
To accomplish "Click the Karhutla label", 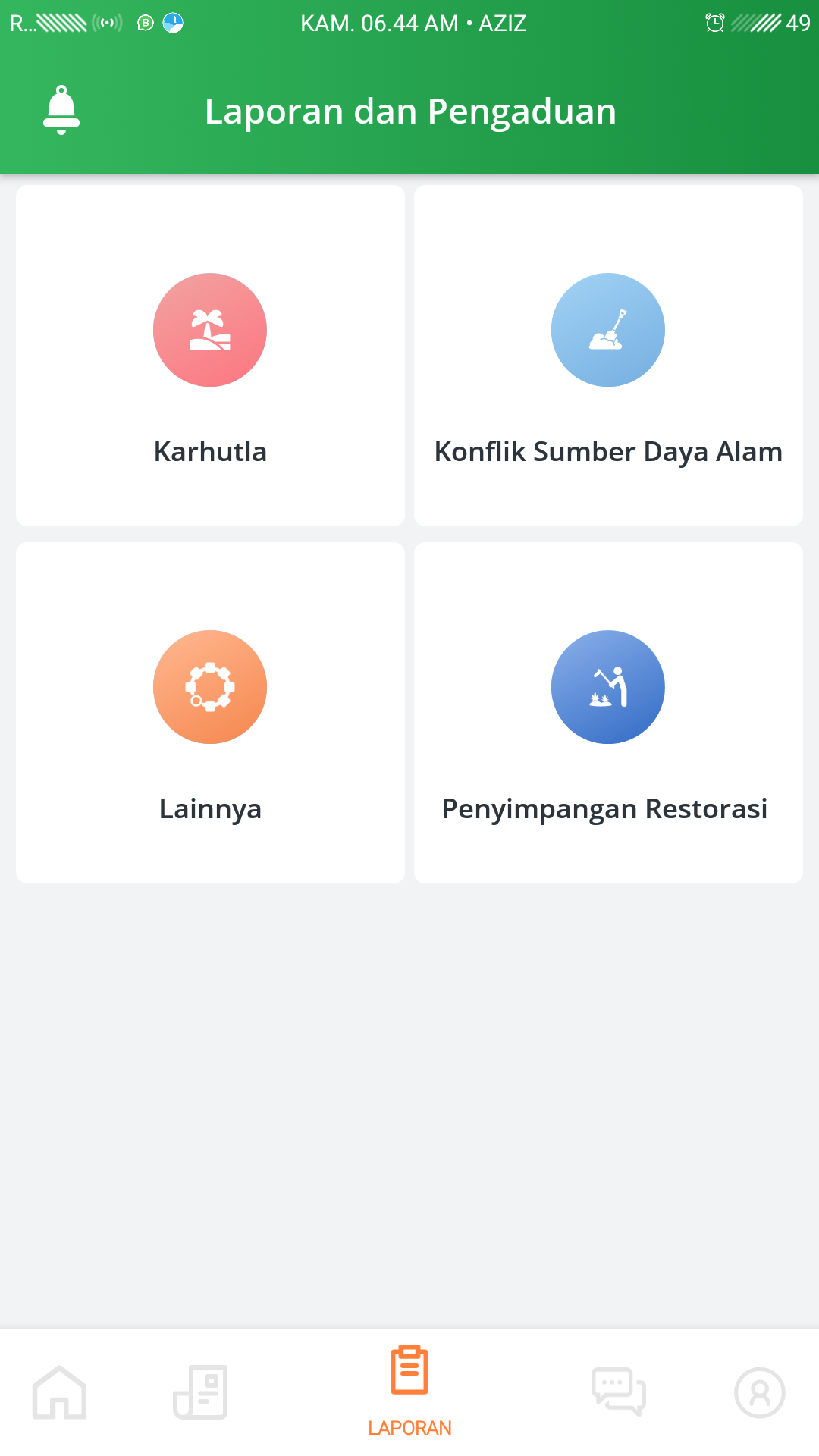I will (x=210, y=452).
